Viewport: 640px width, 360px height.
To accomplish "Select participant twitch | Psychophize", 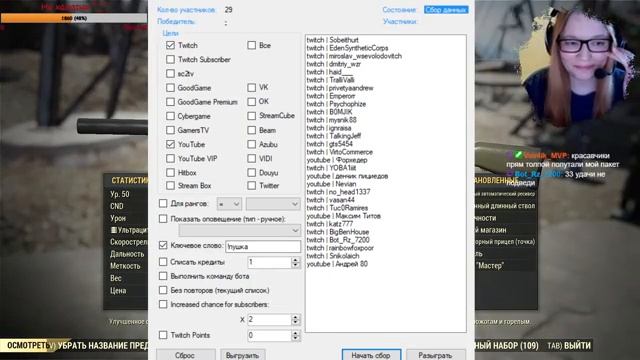I will (x=336, y=104).
